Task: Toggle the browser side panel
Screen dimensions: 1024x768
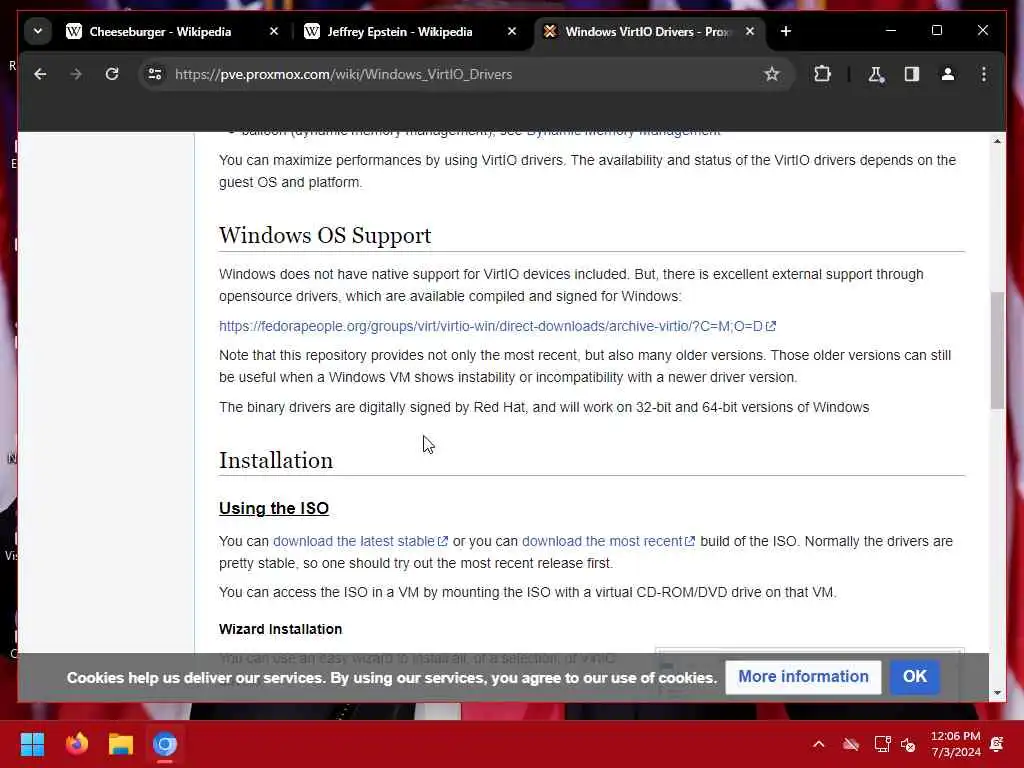Action: (x=912, y=74)
